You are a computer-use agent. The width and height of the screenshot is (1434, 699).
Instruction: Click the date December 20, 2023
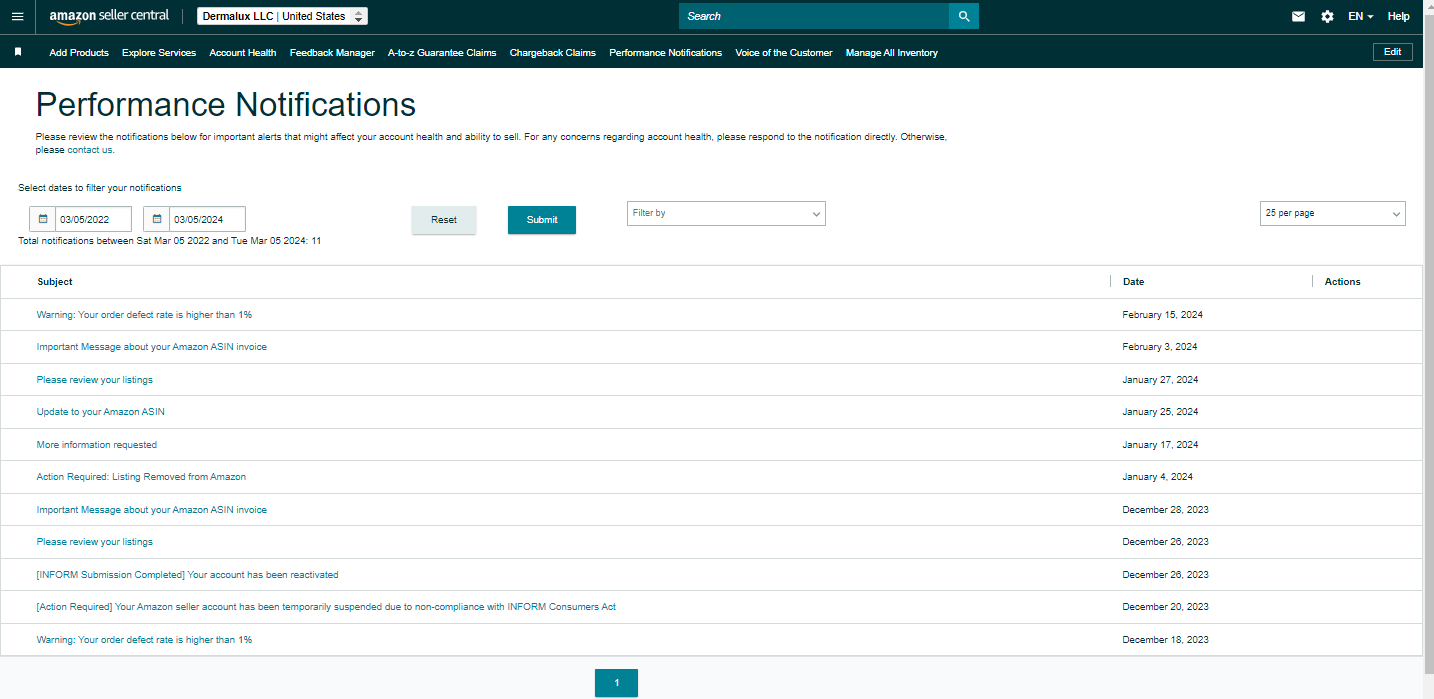(1166, 607)
